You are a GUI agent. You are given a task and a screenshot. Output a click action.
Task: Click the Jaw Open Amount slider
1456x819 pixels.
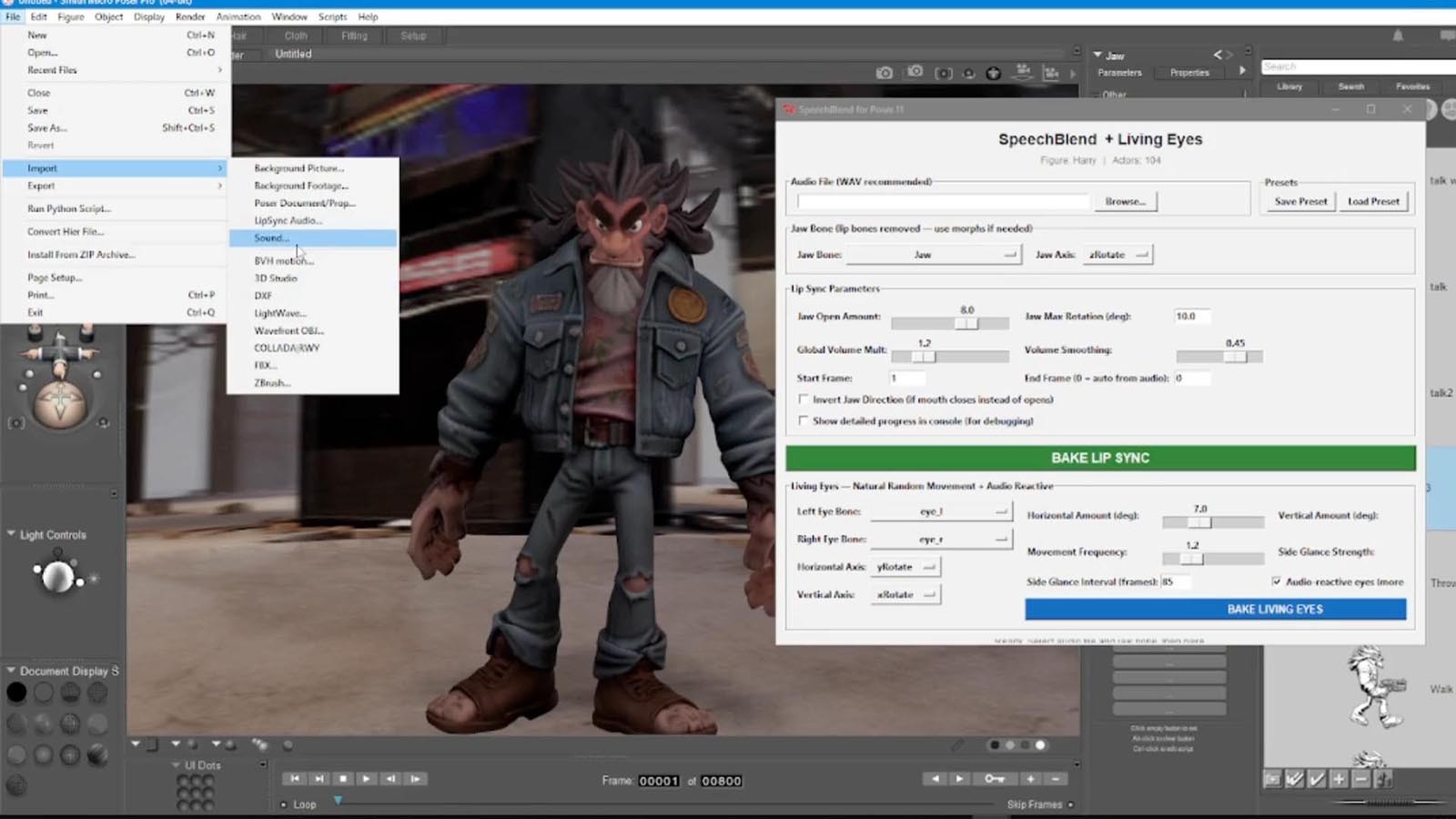click(950, 323)
